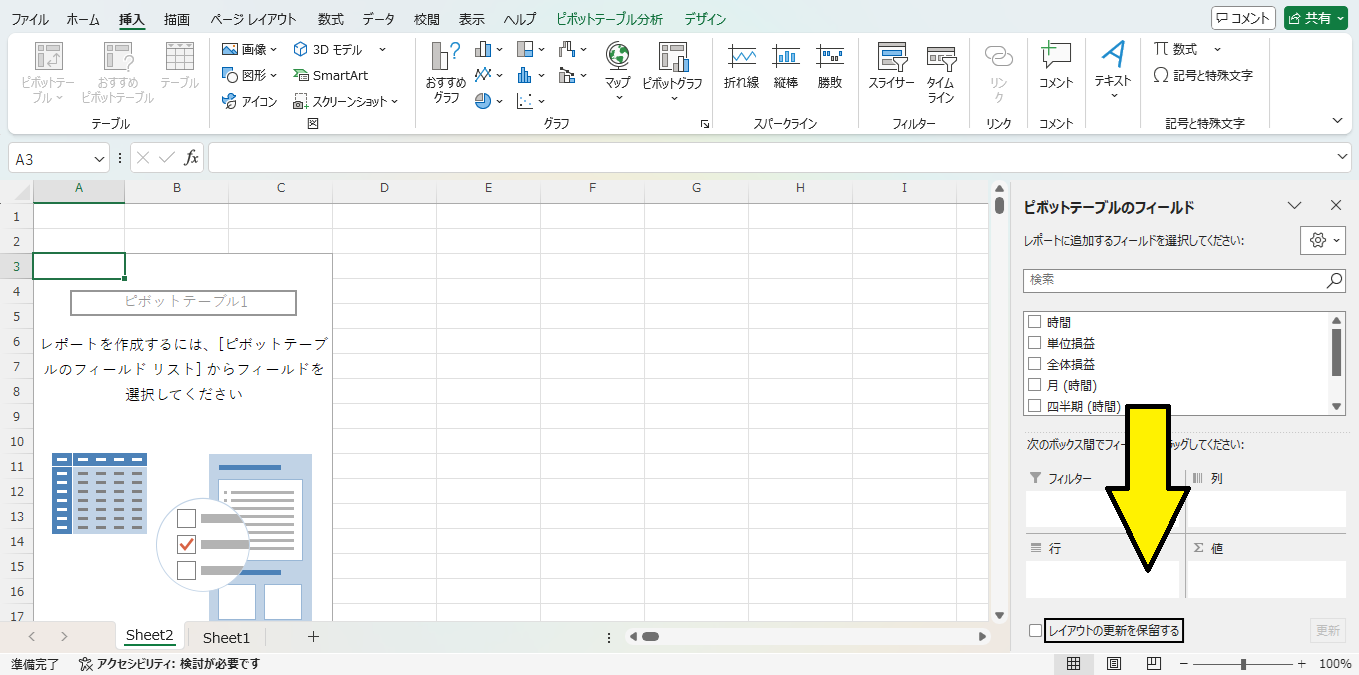Toggle レイアウトの更新を保留する checkbox

[x=1035, y=630]
